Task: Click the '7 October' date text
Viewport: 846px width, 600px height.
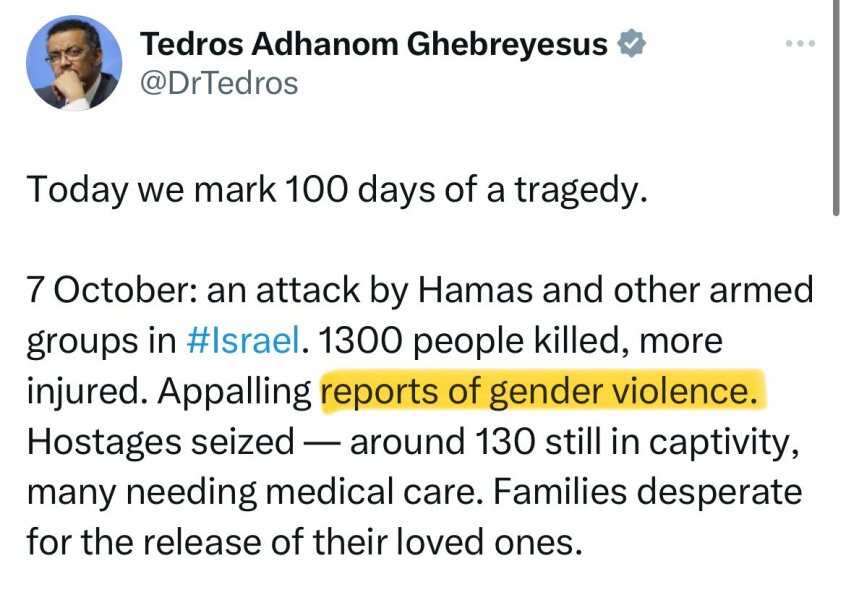Action: click(101, 292)
